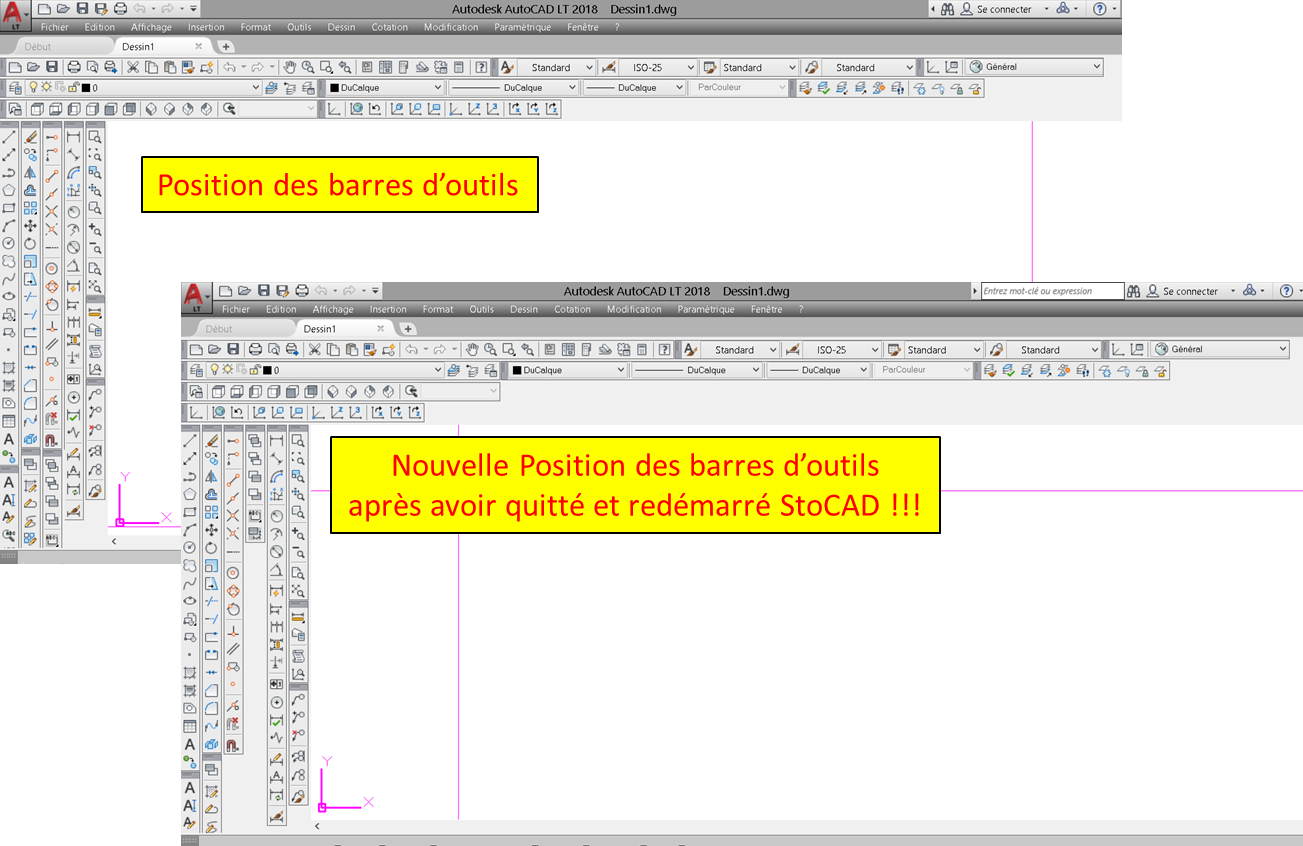Screen dimensions: 1303x846
Task: Click the binoculars search icon in the front window title bar
Action: [1134, 291]
